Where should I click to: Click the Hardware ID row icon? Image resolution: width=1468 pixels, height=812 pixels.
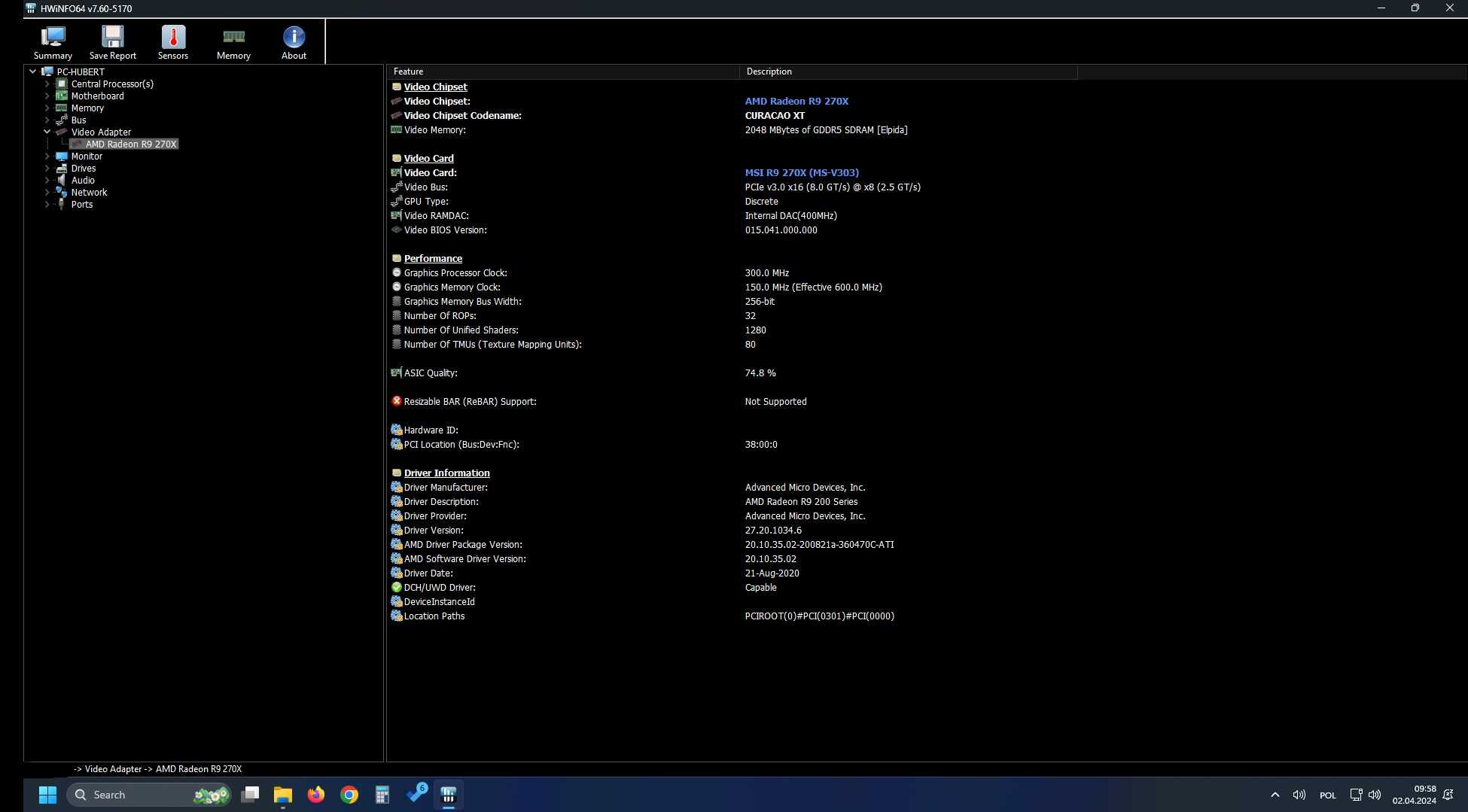pos(397,430)
